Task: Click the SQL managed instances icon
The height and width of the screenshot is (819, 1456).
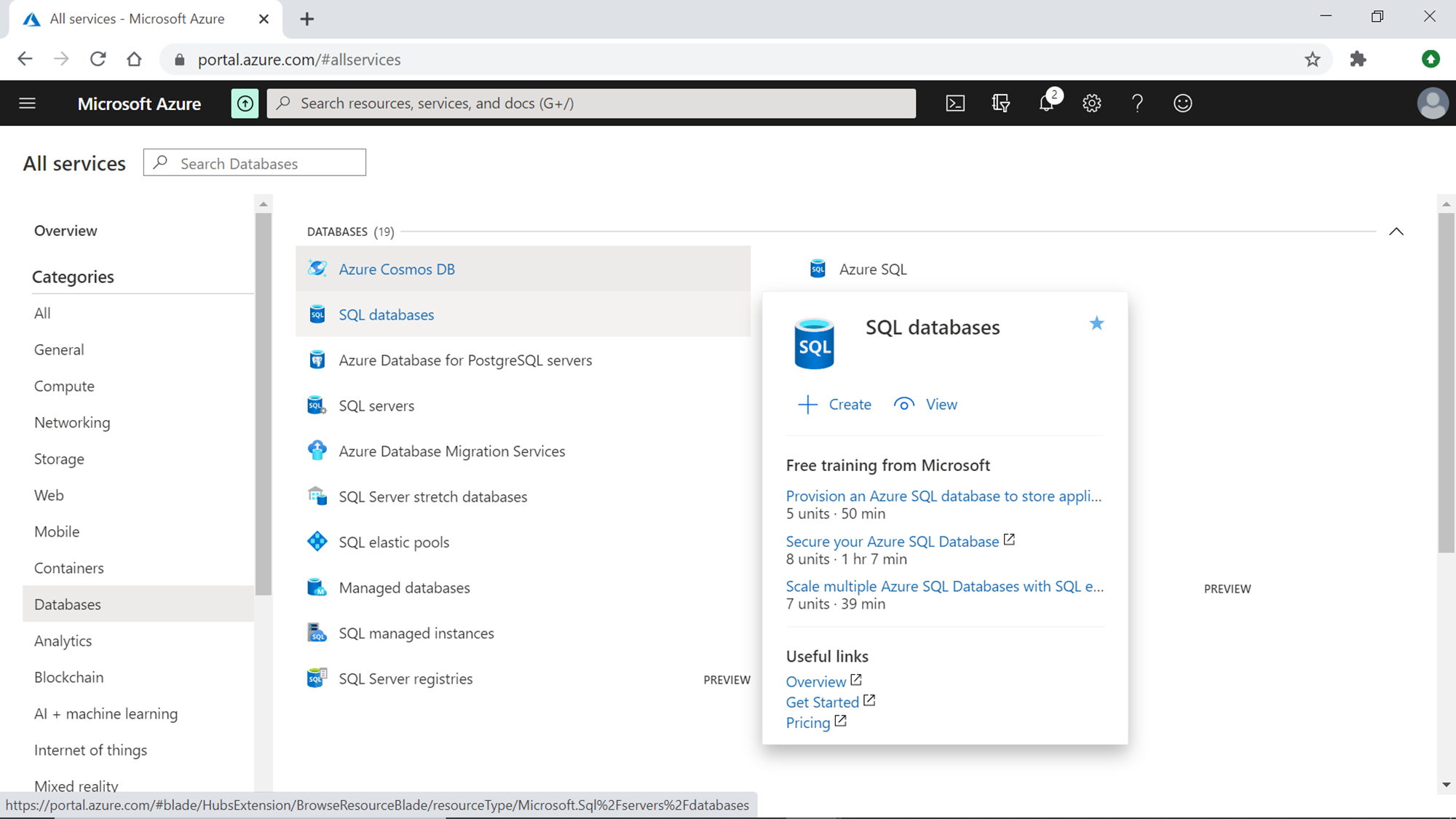Action: 317,633
